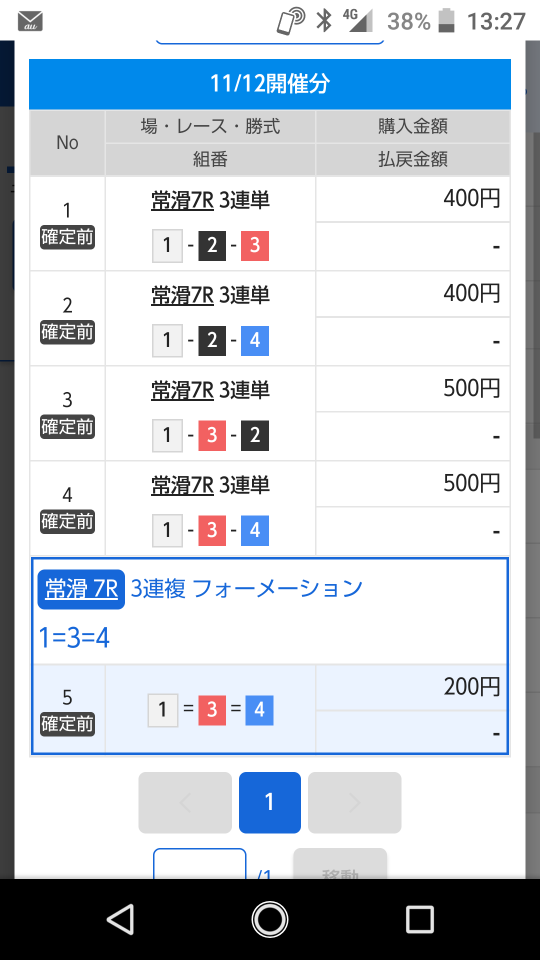Tap the Bluetooth status bar icon
Screen dimensions: 540x960
[x=323, y=21]
